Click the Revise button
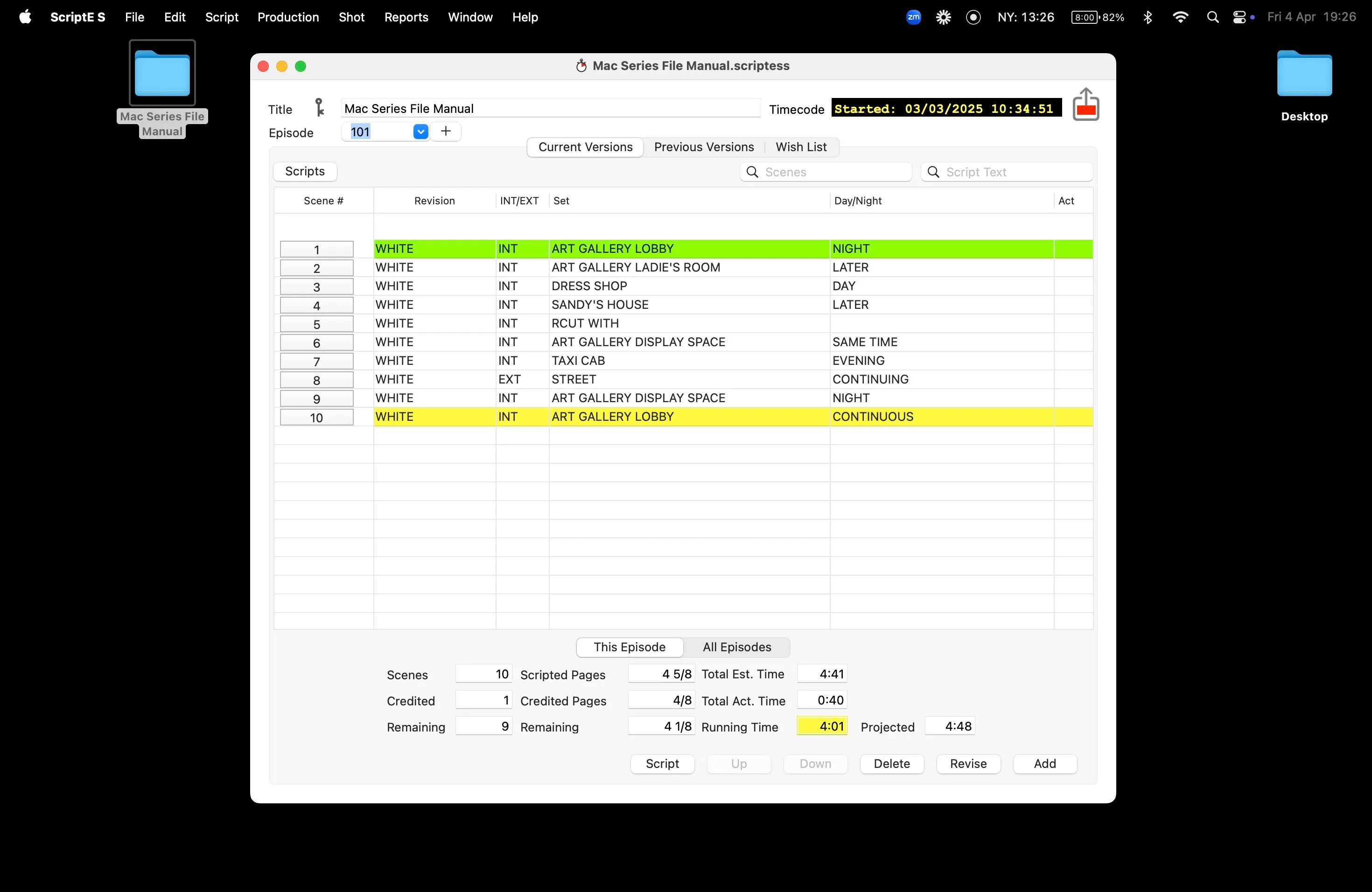Image resolution: width=1372 pixels, height=892 pixels. click(x=968, y=764)
